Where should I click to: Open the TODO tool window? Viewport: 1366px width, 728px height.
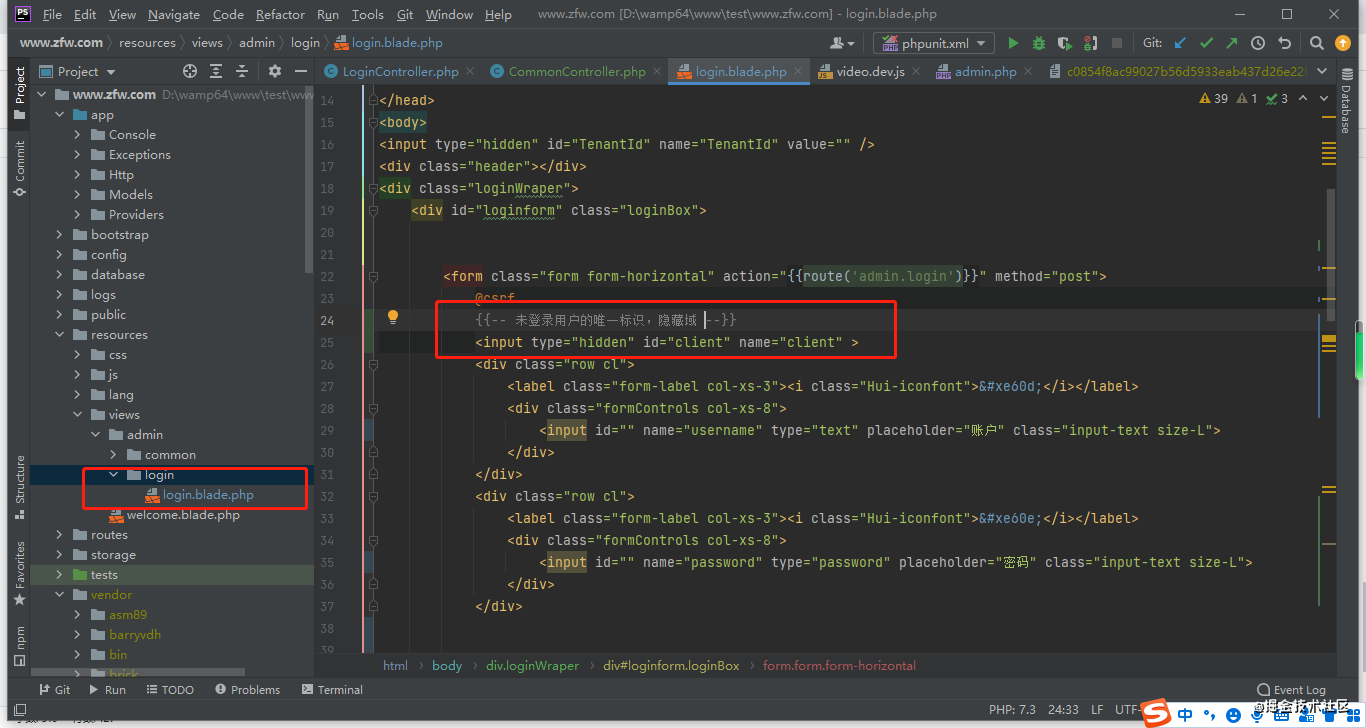pos(170,689)
